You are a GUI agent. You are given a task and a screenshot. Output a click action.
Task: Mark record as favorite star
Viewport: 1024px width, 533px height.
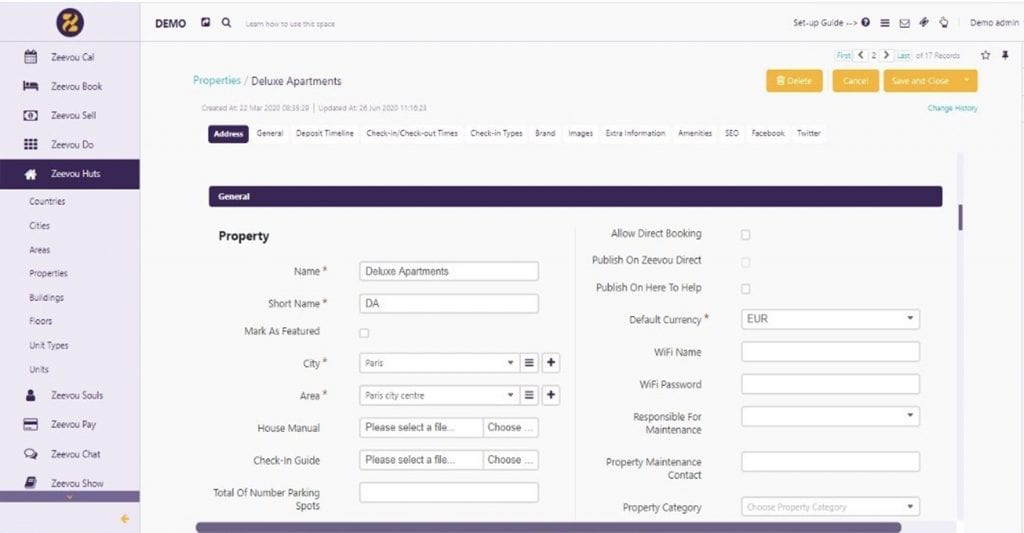[x=985, y=55]
